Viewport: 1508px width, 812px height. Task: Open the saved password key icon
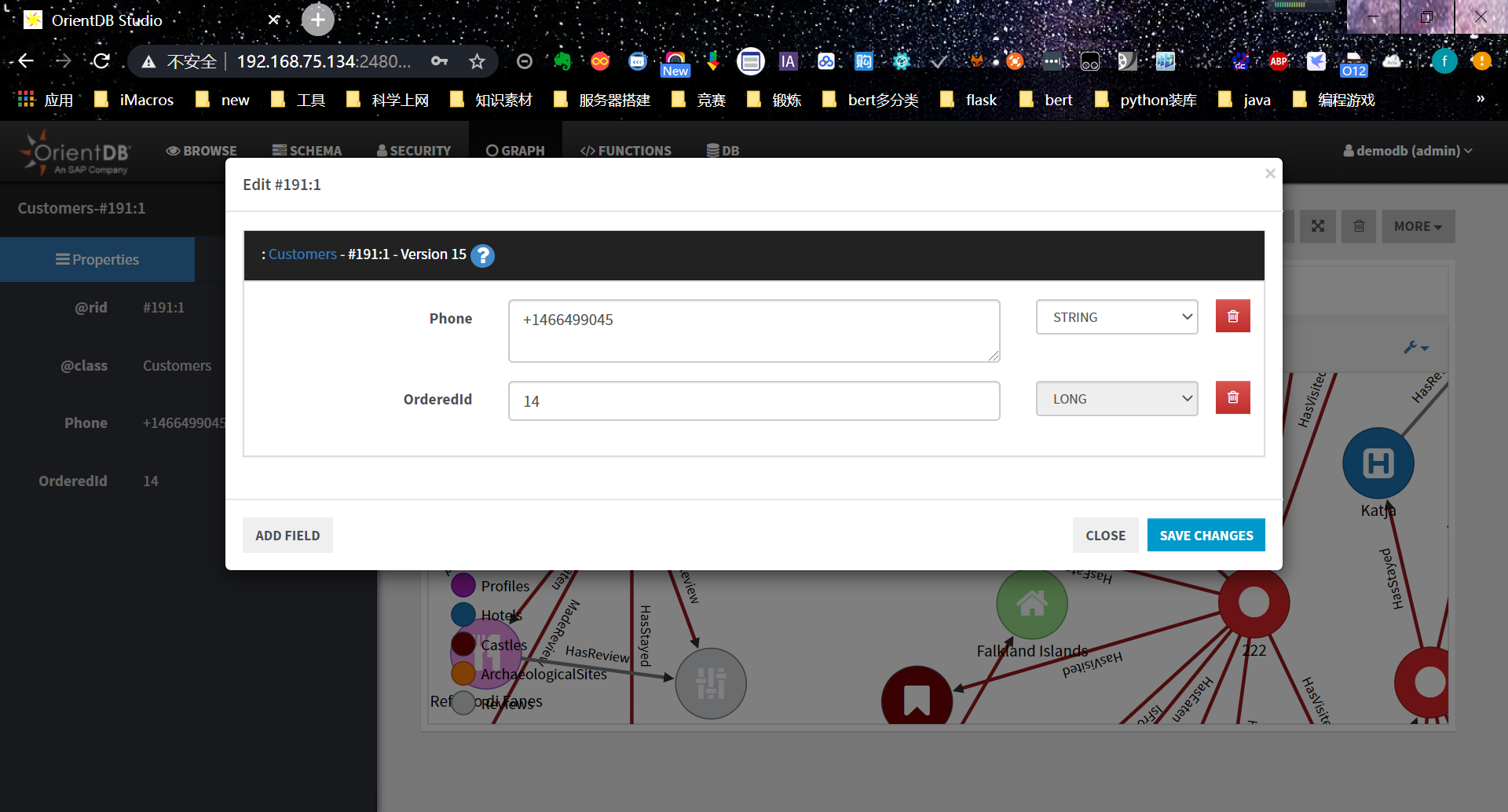coord(439,61)
